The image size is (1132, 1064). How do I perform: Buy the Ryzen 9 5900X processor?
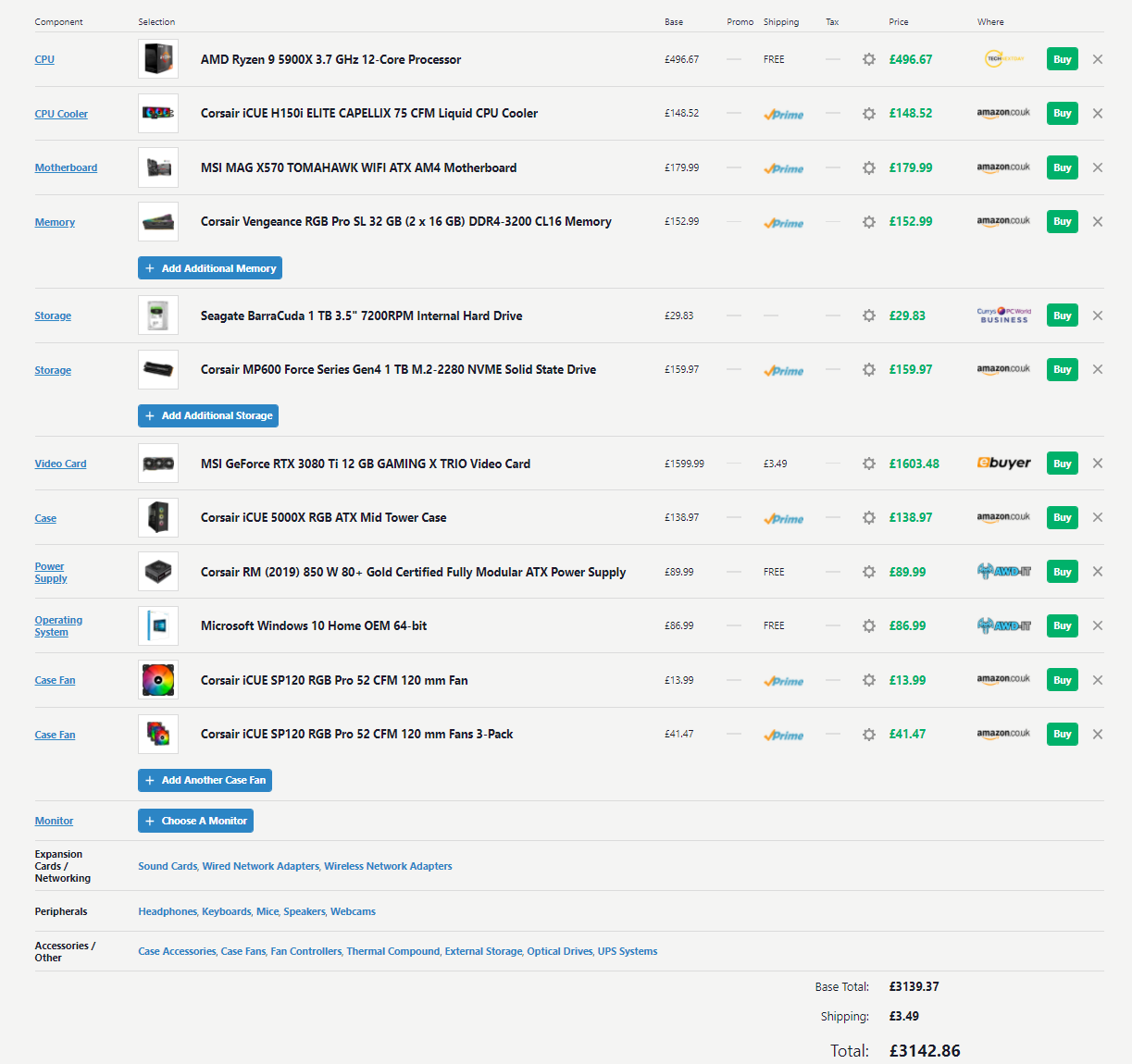click(1063, 59)
